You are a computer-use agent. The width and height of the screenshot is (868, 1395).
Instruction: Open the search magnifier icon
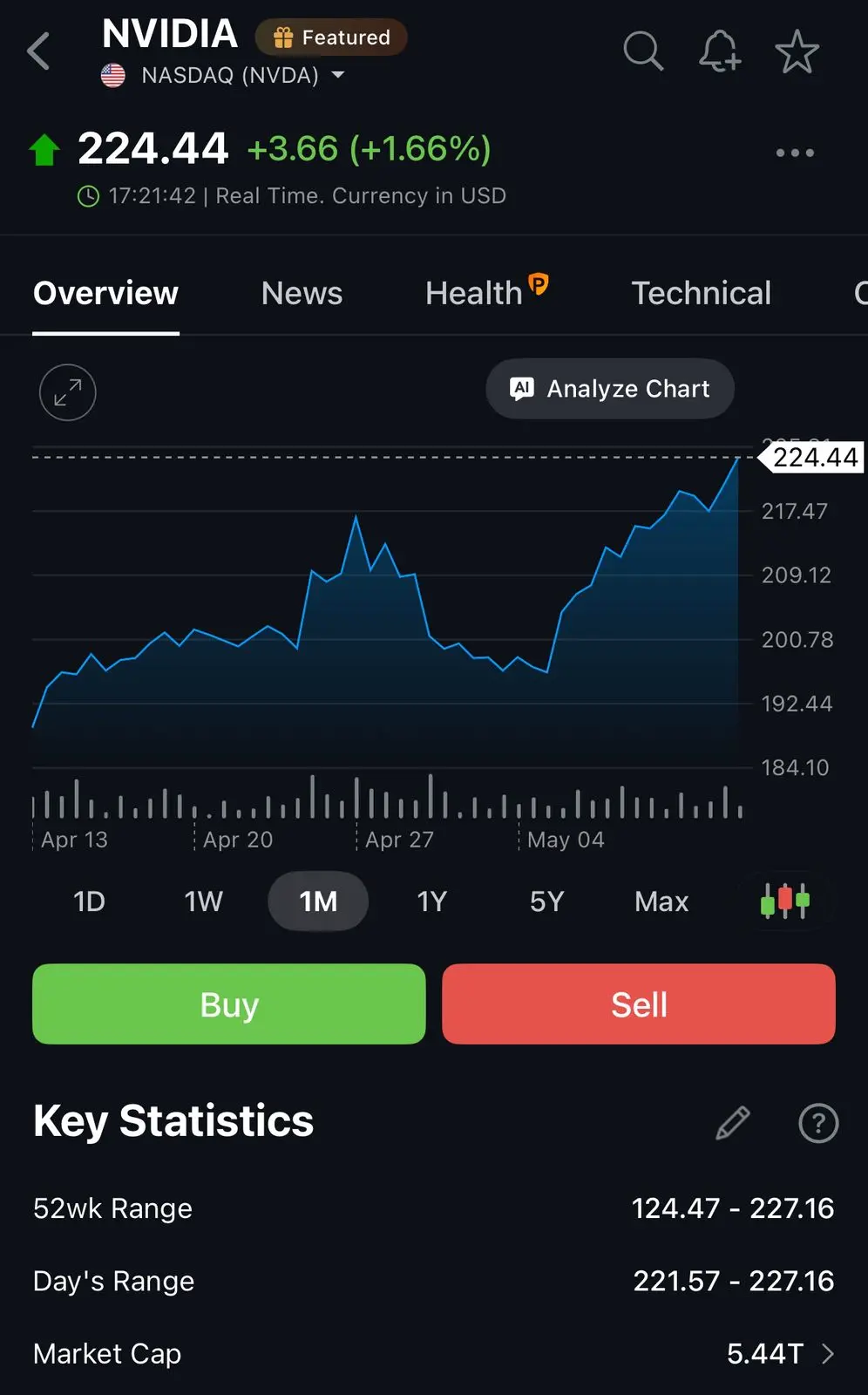[643, 51]
